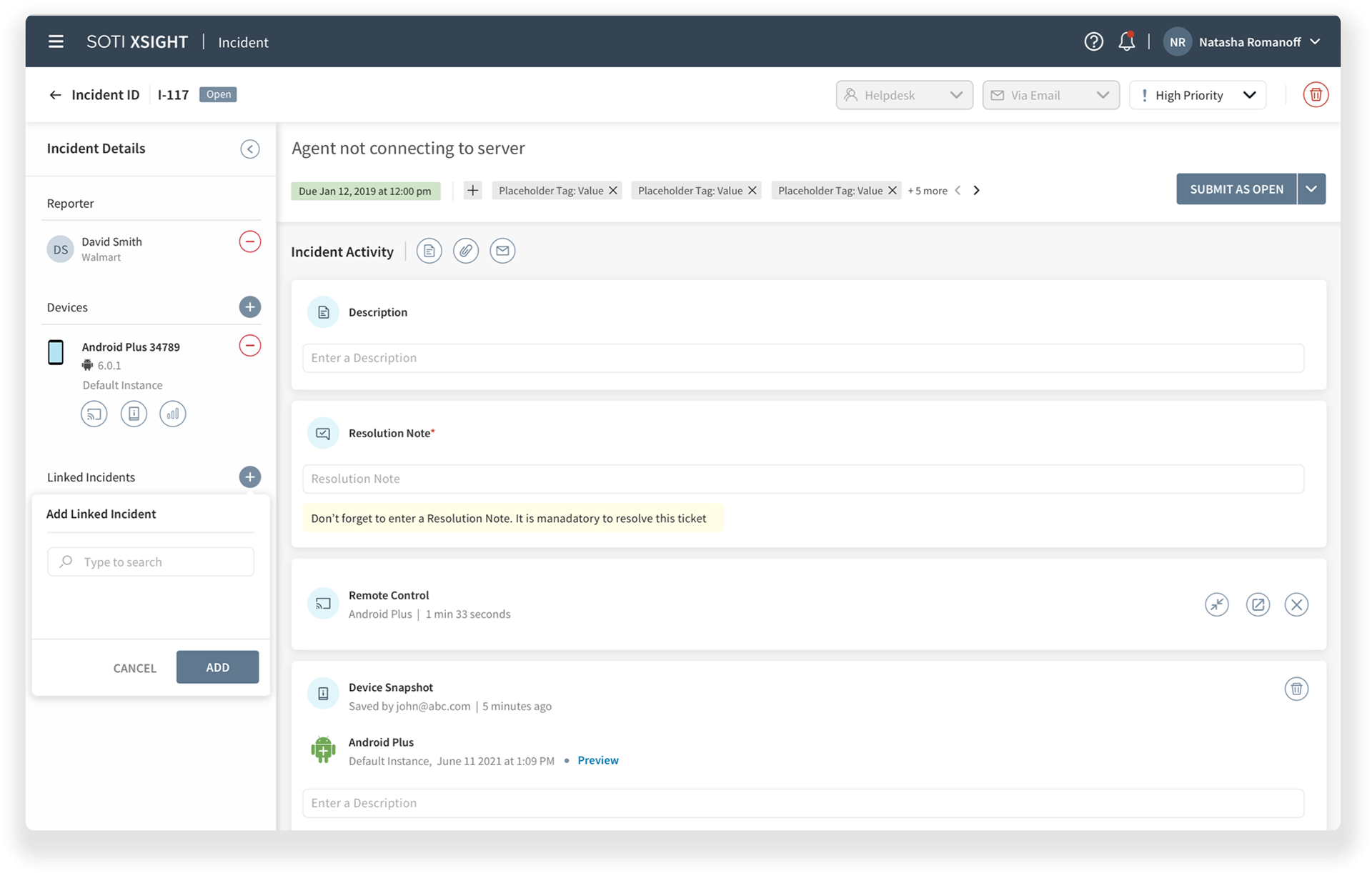
Task: Click the Android Plus 34789 device name
Action: coord(131,346)
